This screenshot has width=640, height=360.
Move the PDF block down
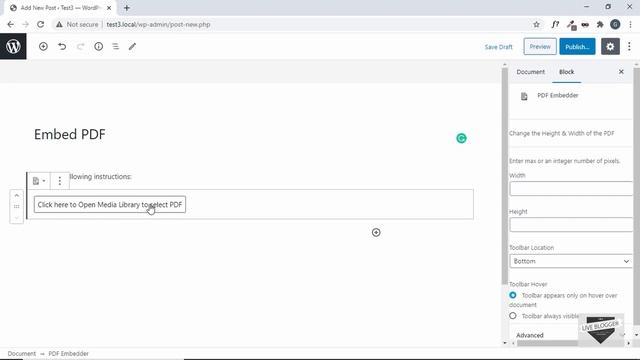click(16, 218)
